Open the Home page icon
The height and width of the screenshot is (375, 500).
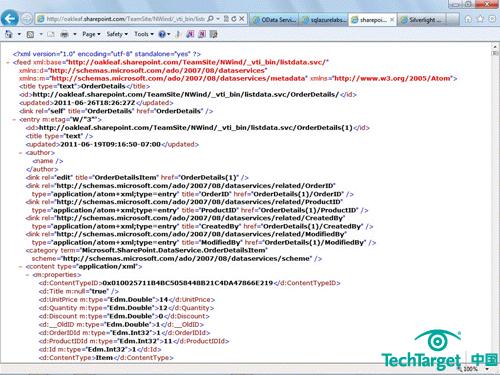(468, 19)
